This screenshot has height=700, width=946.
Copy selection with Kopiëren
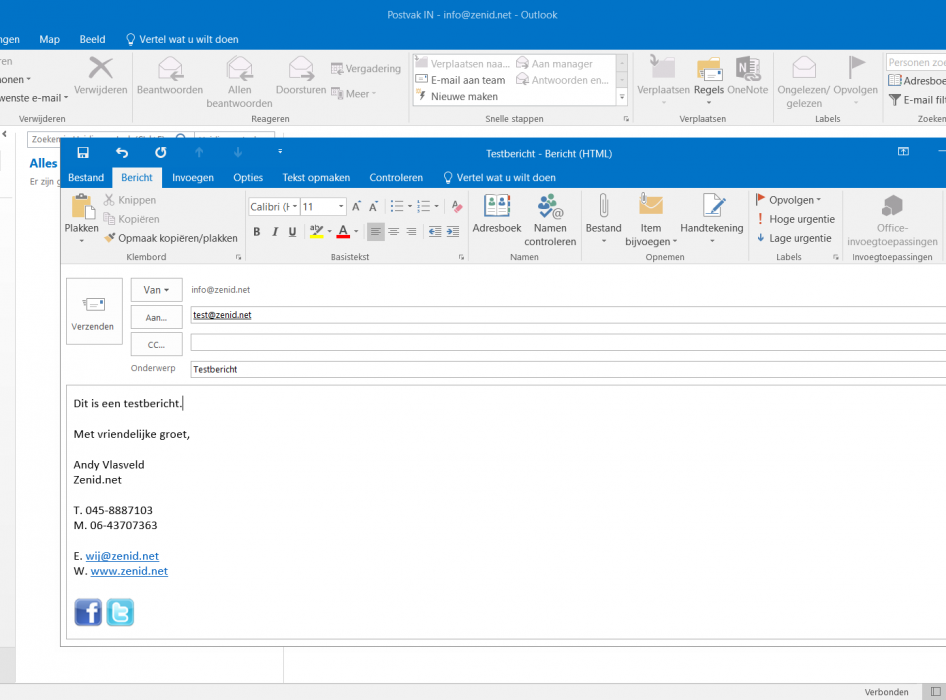(x=132, y=219)
